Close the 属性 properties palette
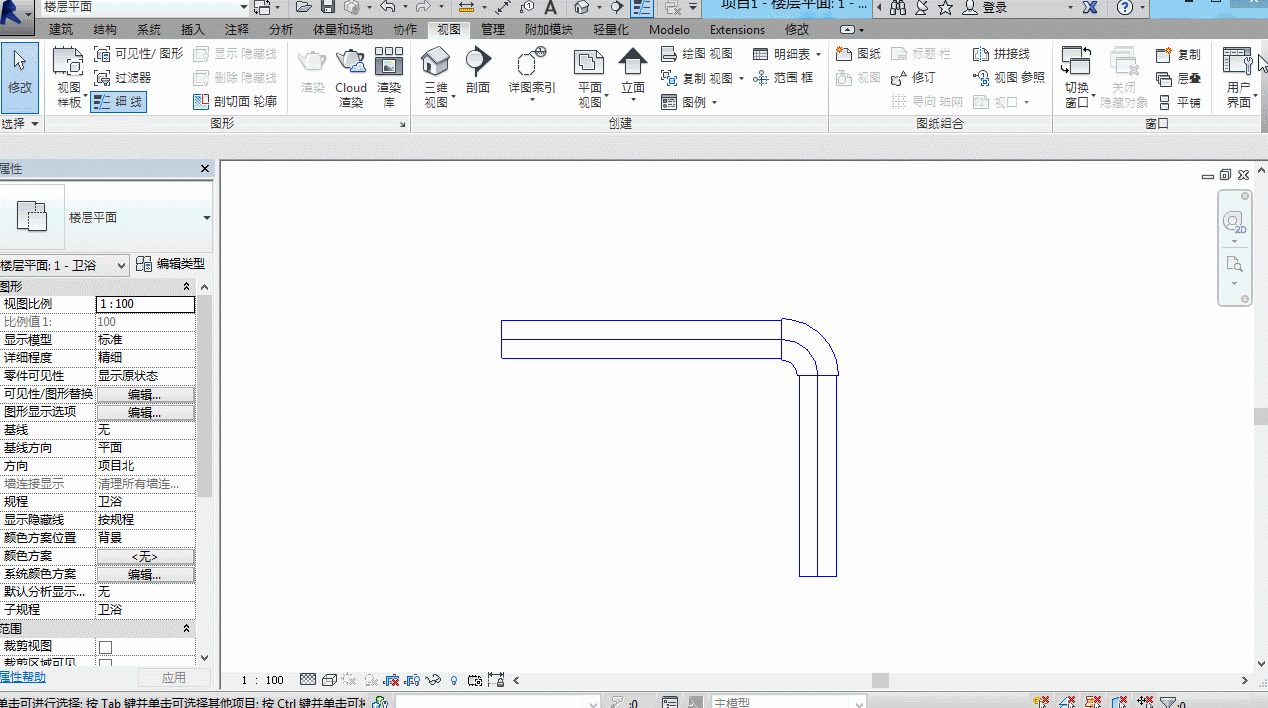Image resolution: width=1268 pixels, height=708 pixels. click(x=205, y=169)
